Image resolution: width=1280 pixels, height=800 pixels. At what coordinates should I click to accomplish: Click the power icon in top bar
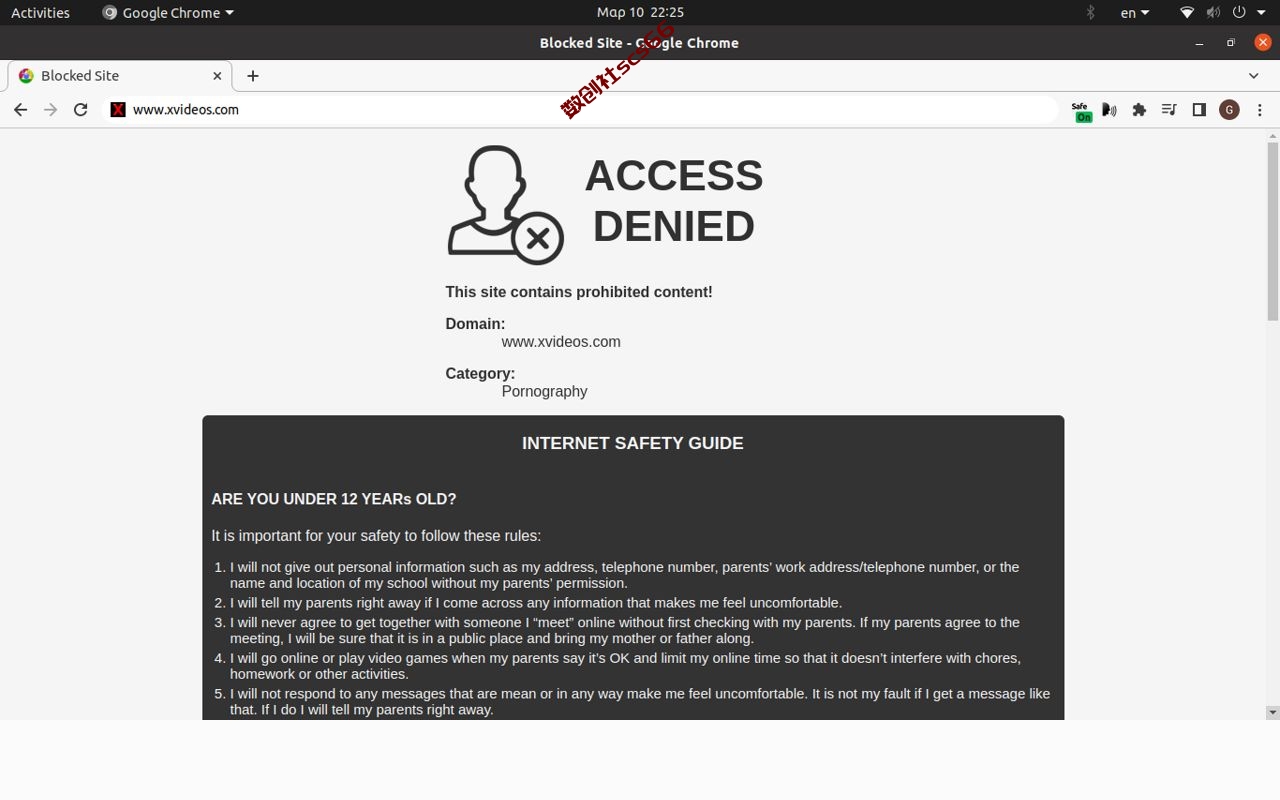point(1239,13)
